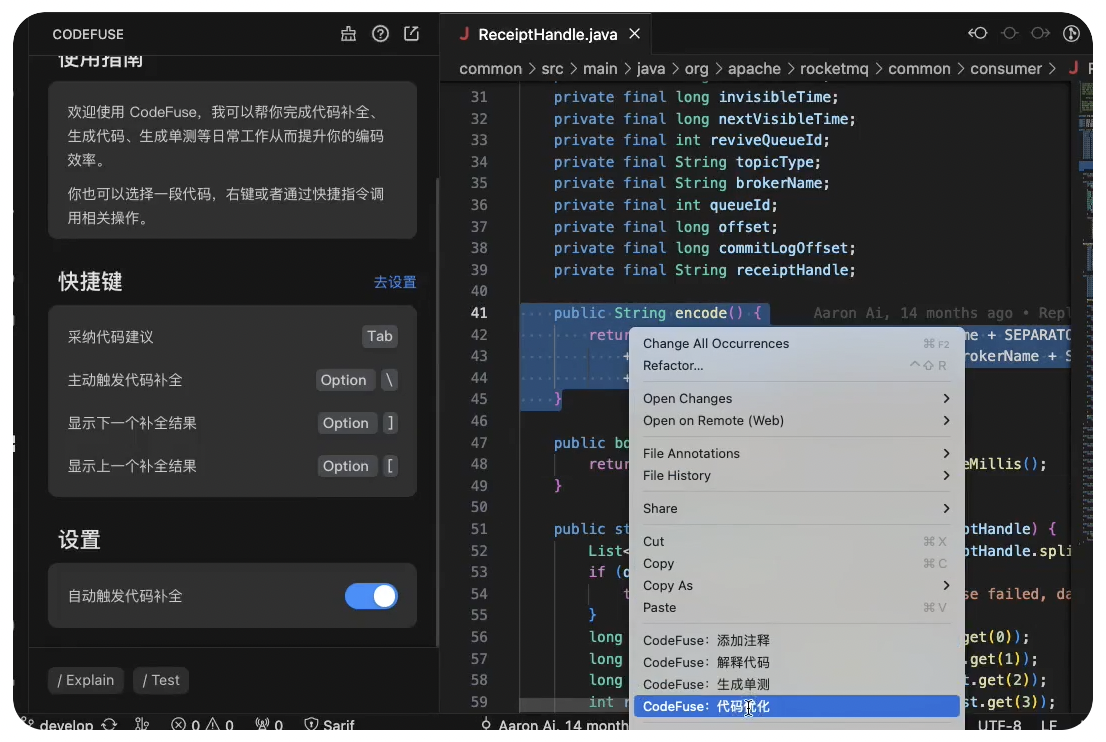Click the 'main' breadcrumb segment

coord(600,68)
